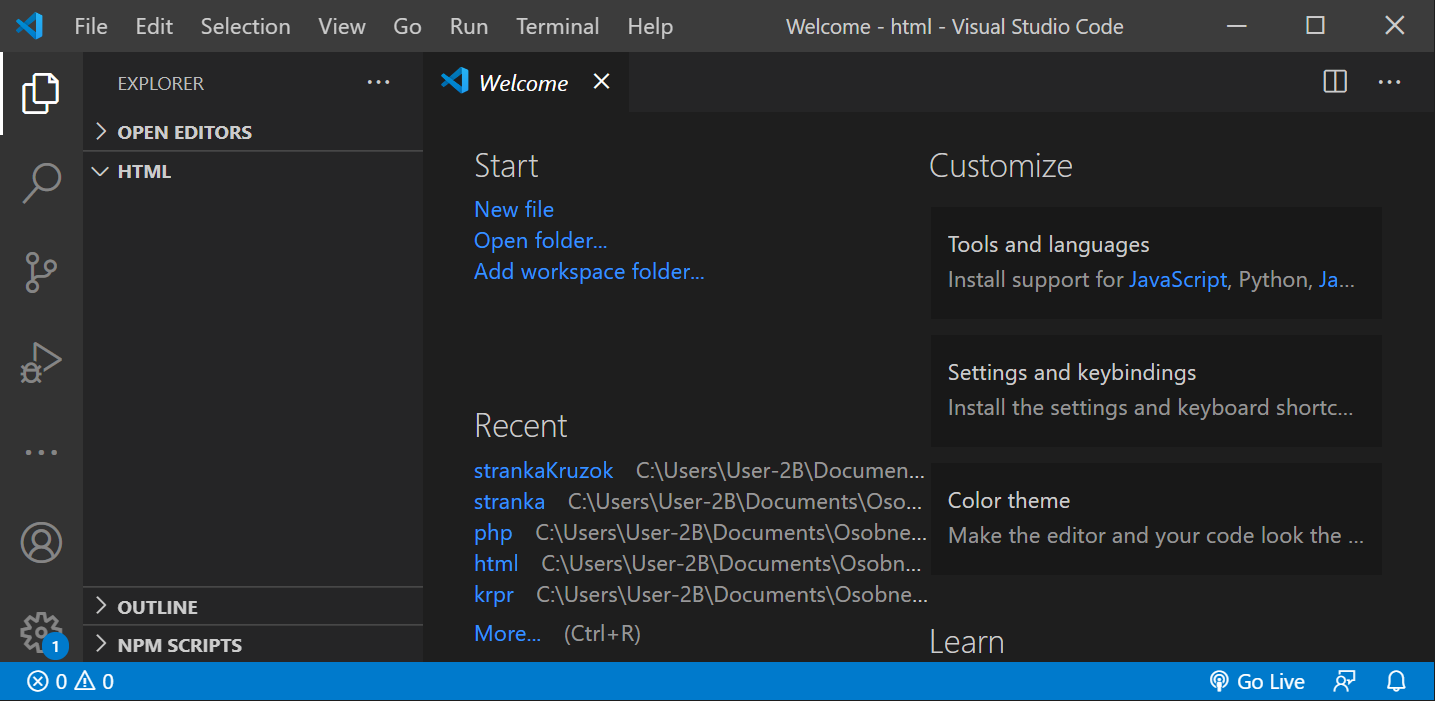Open the File menu
1435x701 pixels.
click(91, 26)
